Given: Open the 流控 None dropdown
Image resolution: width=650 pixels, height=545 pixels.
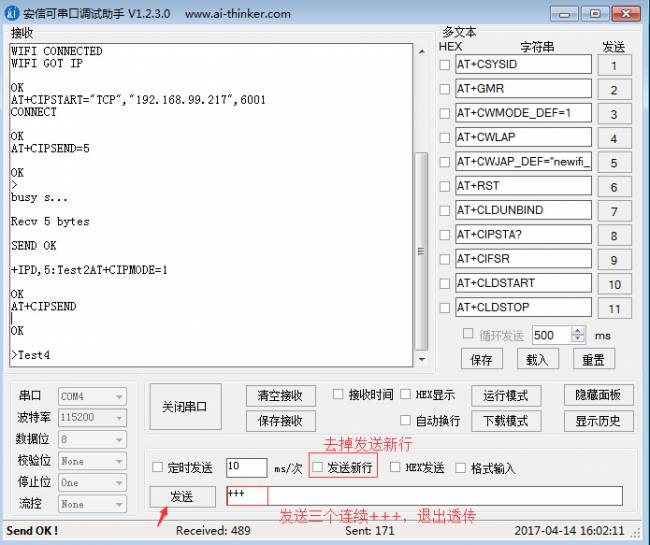Looking at the screenshot, I should click(92, 504).
